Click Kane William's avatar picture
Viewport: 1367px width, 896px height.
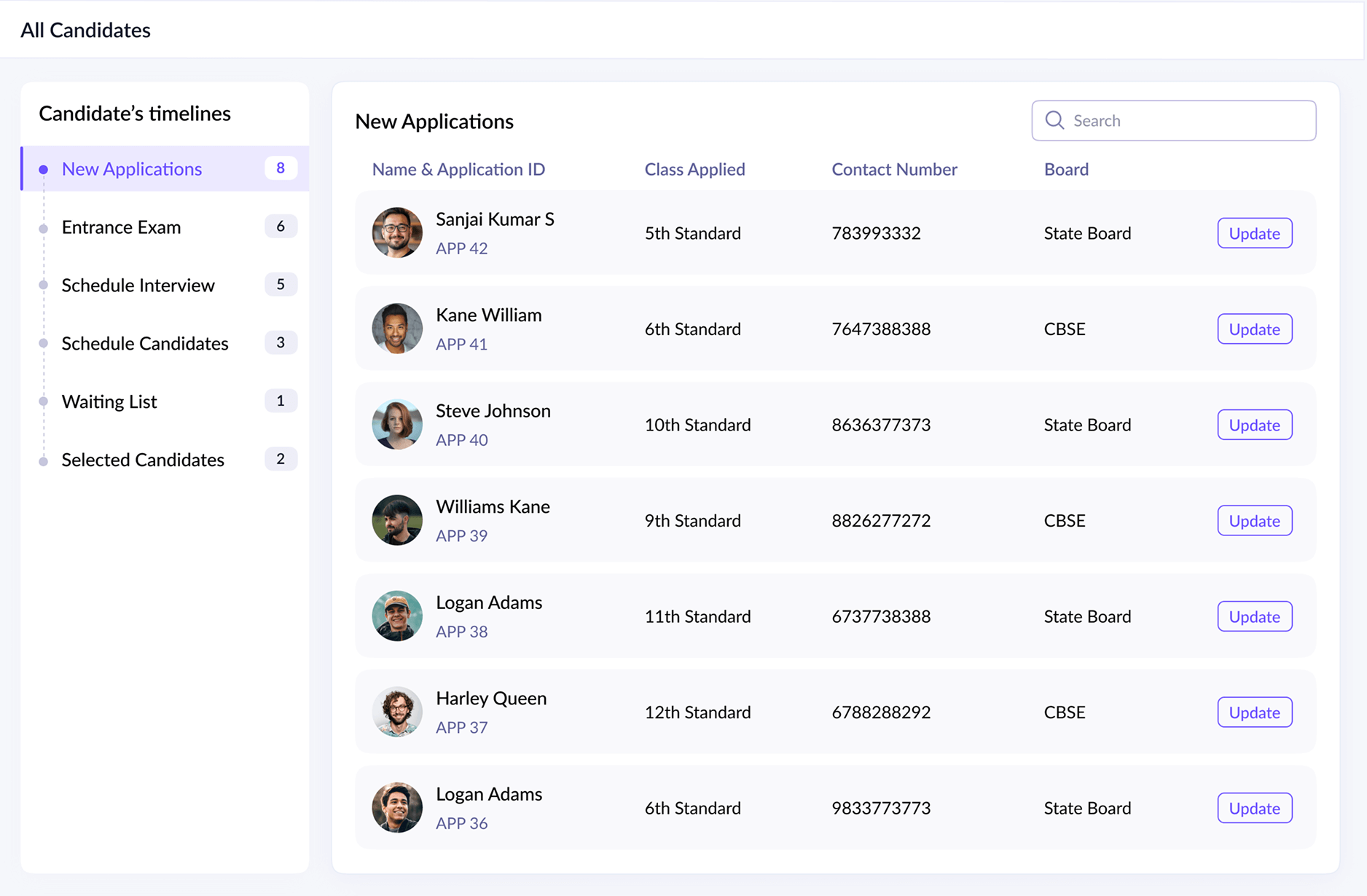point(397,329)
